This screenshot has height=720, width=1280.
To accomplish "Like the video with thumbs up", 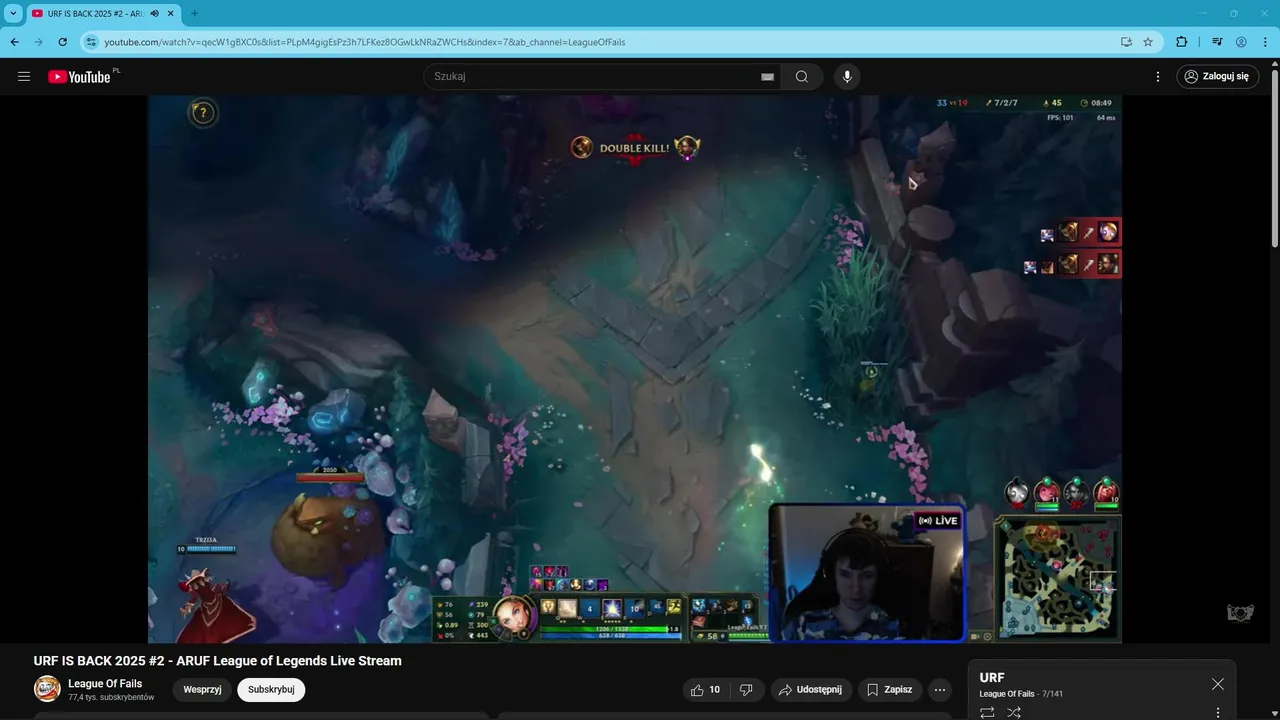I will 705,689.
